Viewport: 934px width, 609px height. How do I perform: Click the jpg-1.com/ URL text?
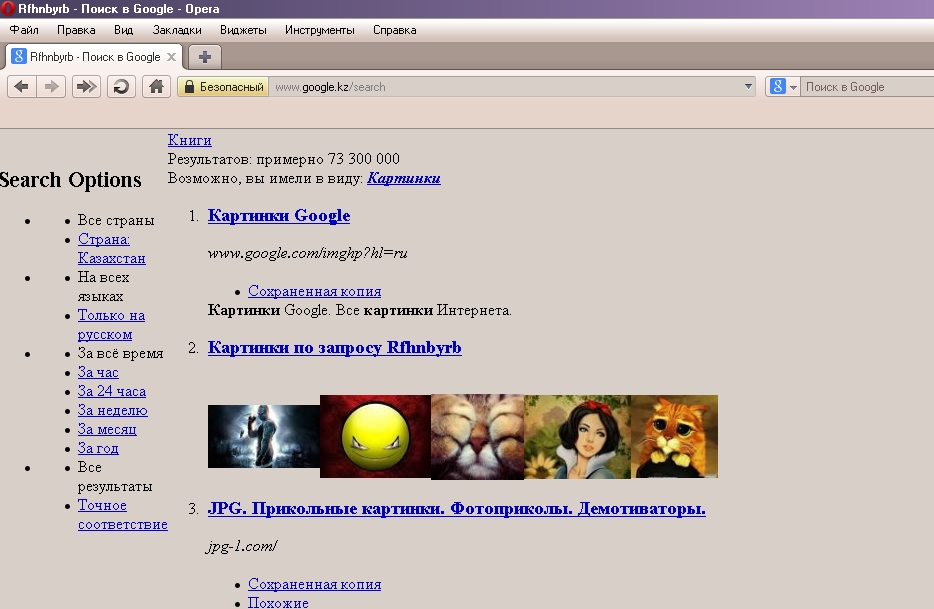pos(242,546)
